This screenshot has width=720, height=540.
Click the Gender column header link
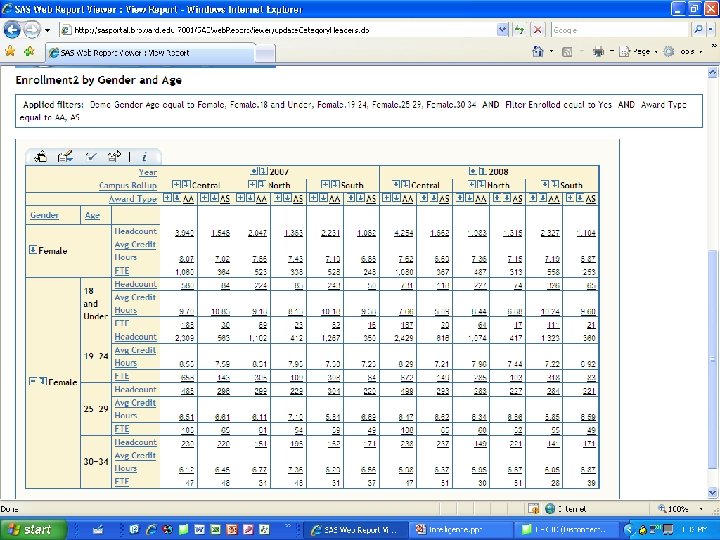pyautogui.click(x=44, y=215)
